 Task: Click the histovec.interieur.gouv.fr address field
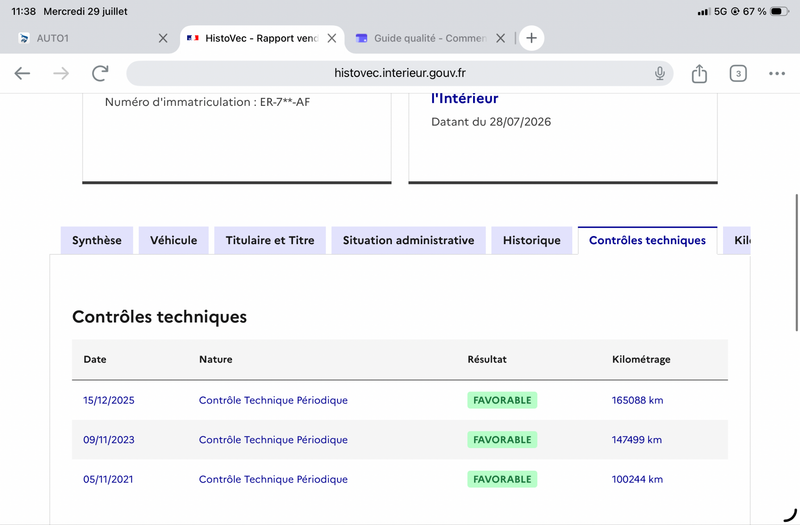(x=399, y=73)
